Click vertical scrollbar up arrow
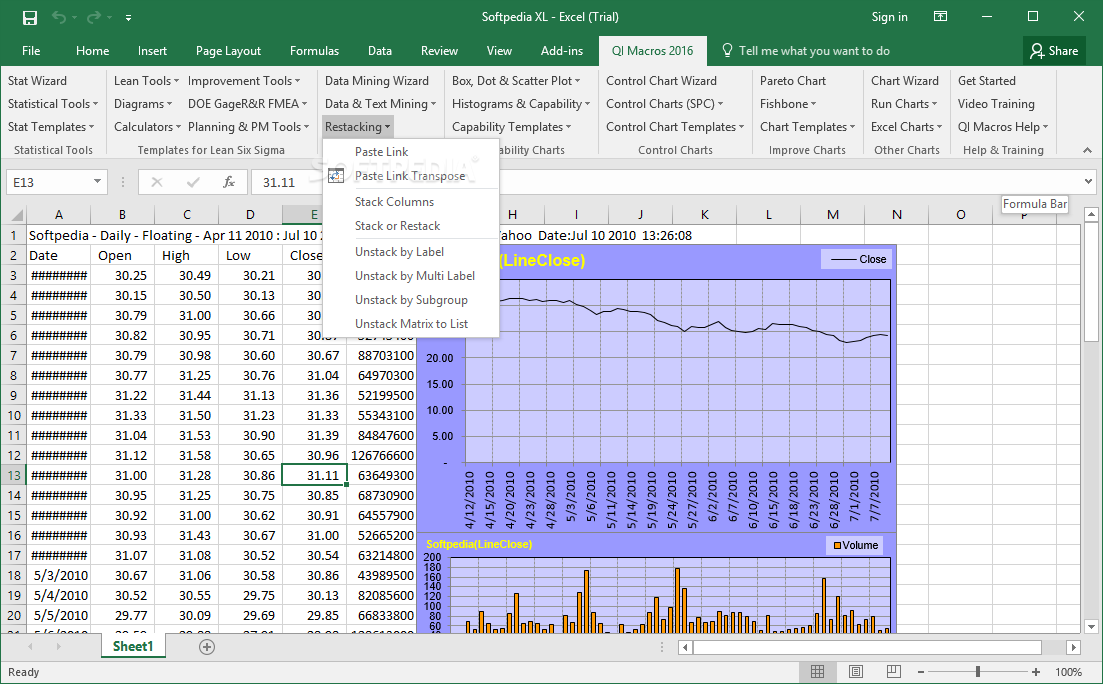1103x684 pixels. tap(1091, 214)
